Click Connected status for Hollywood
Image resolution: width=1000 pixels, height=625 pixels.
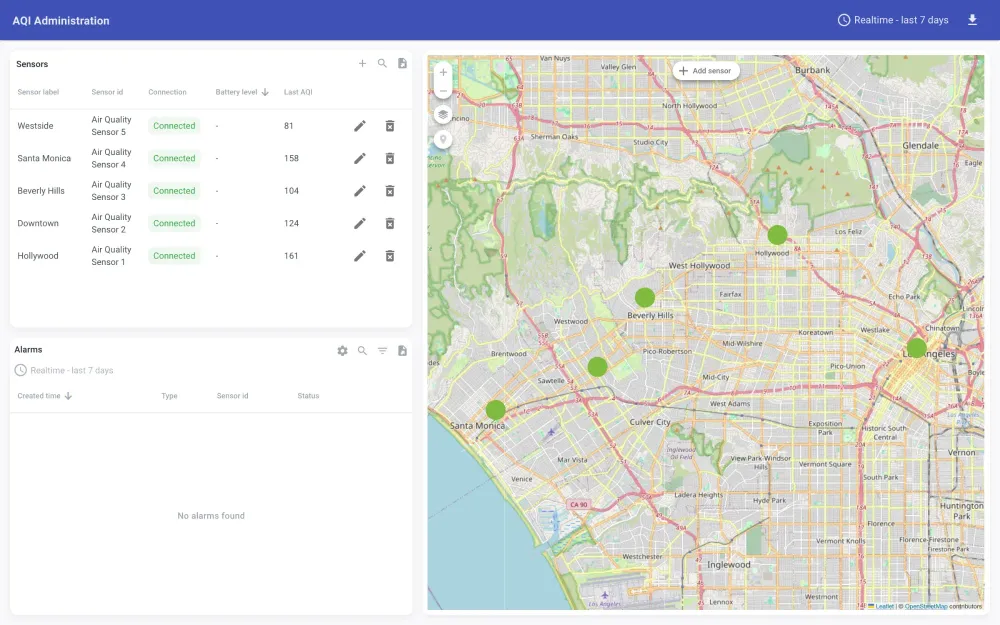(x=174, y=256)
